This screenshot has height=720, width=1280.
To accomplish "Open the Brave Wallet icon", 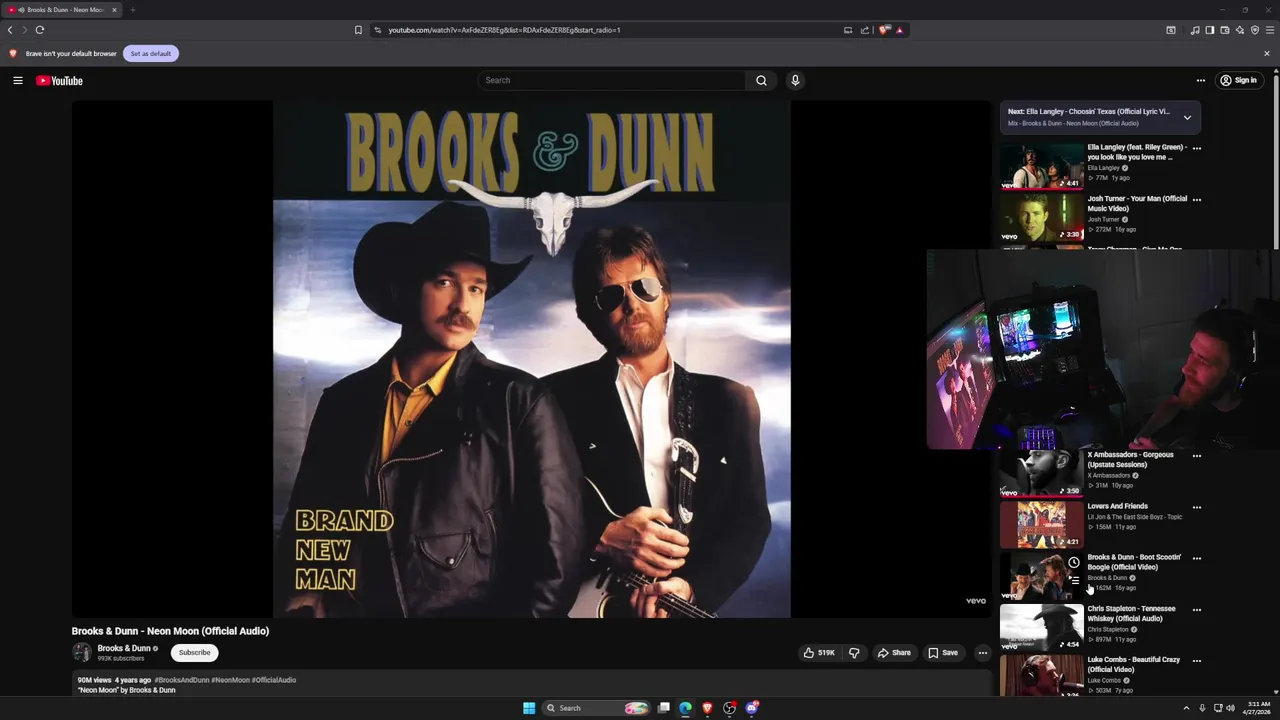I will tap(1225, 30).
